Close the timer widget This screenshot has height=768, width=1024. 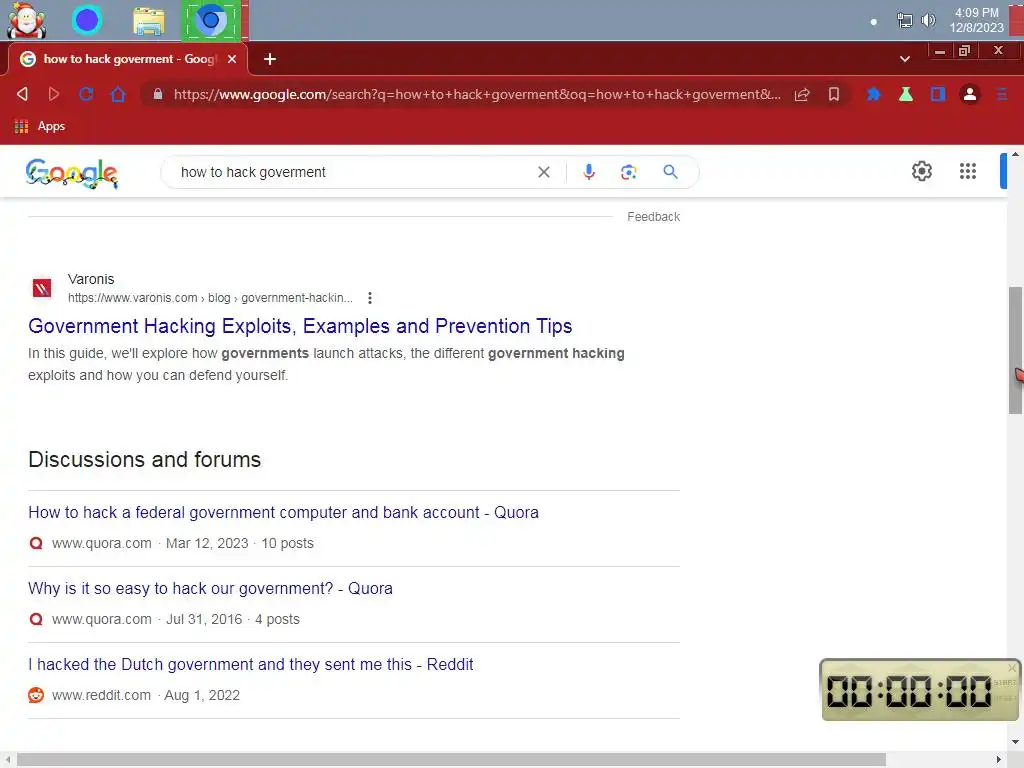(1012, 668)
